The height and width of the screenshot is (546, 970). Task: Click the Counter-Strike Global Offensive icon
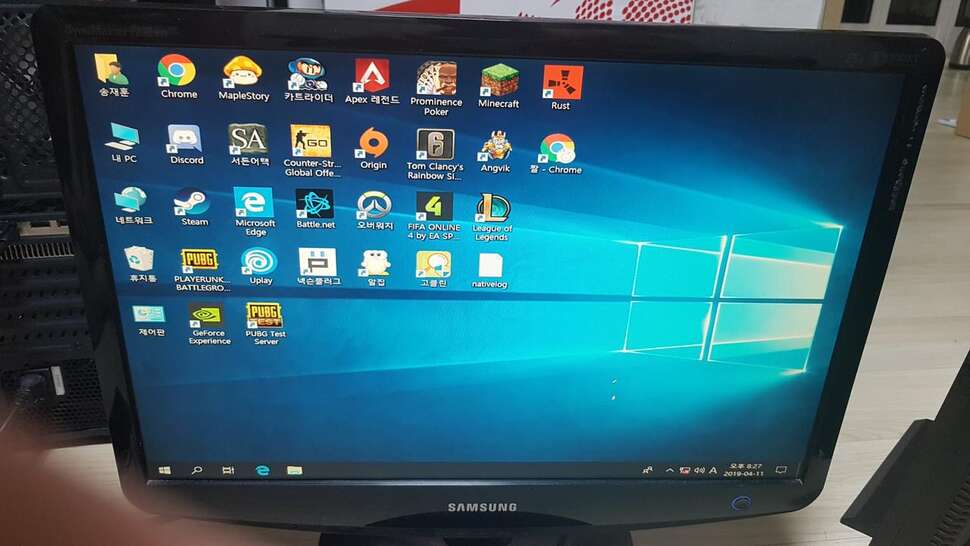click(x=311, y=150)
